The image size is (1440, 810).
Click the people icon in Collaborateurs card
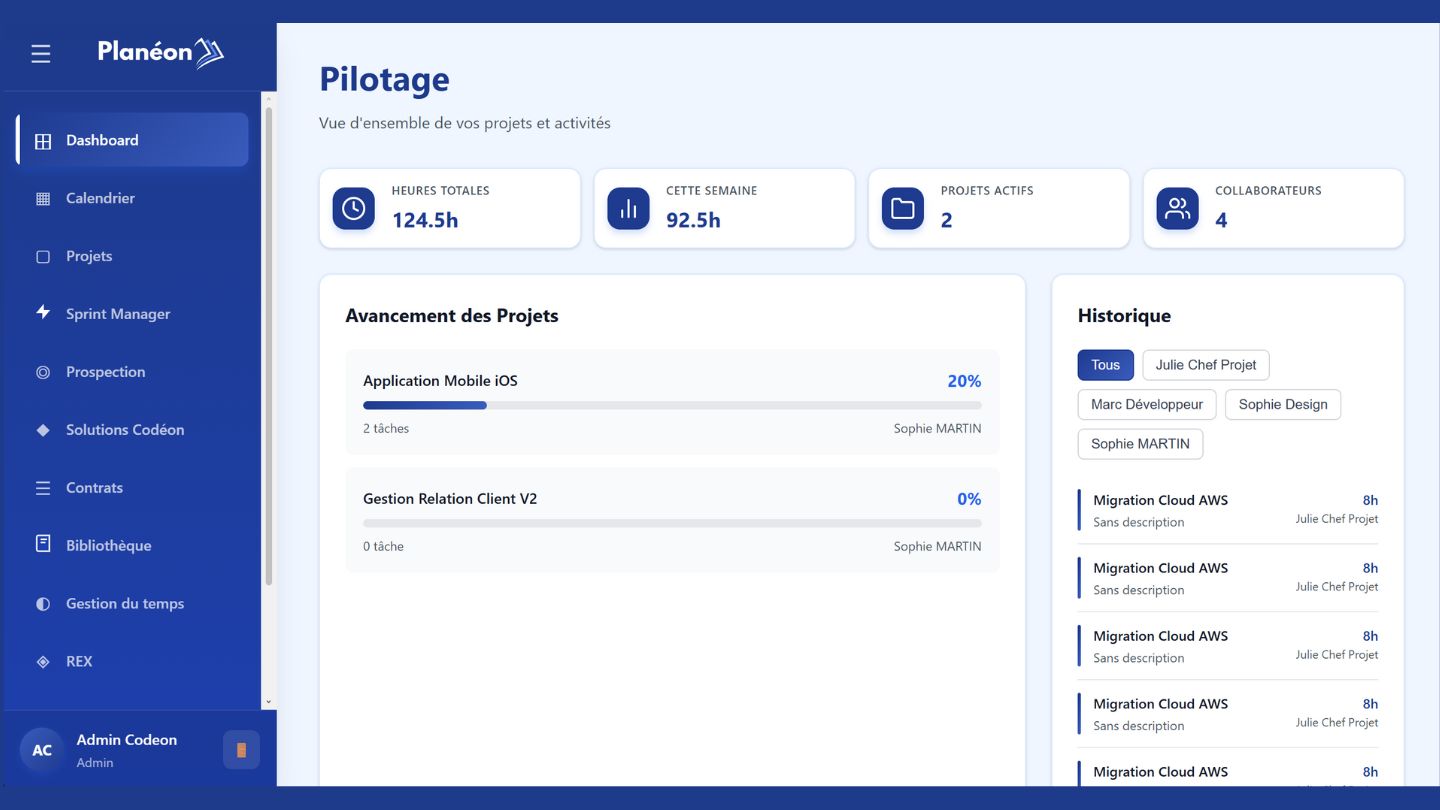pos(1178,208)
